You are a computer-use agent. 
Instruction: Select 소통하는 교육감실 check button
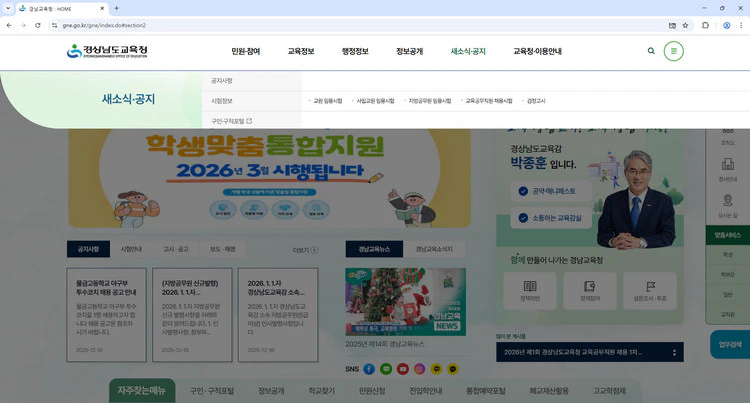(550, 217)
